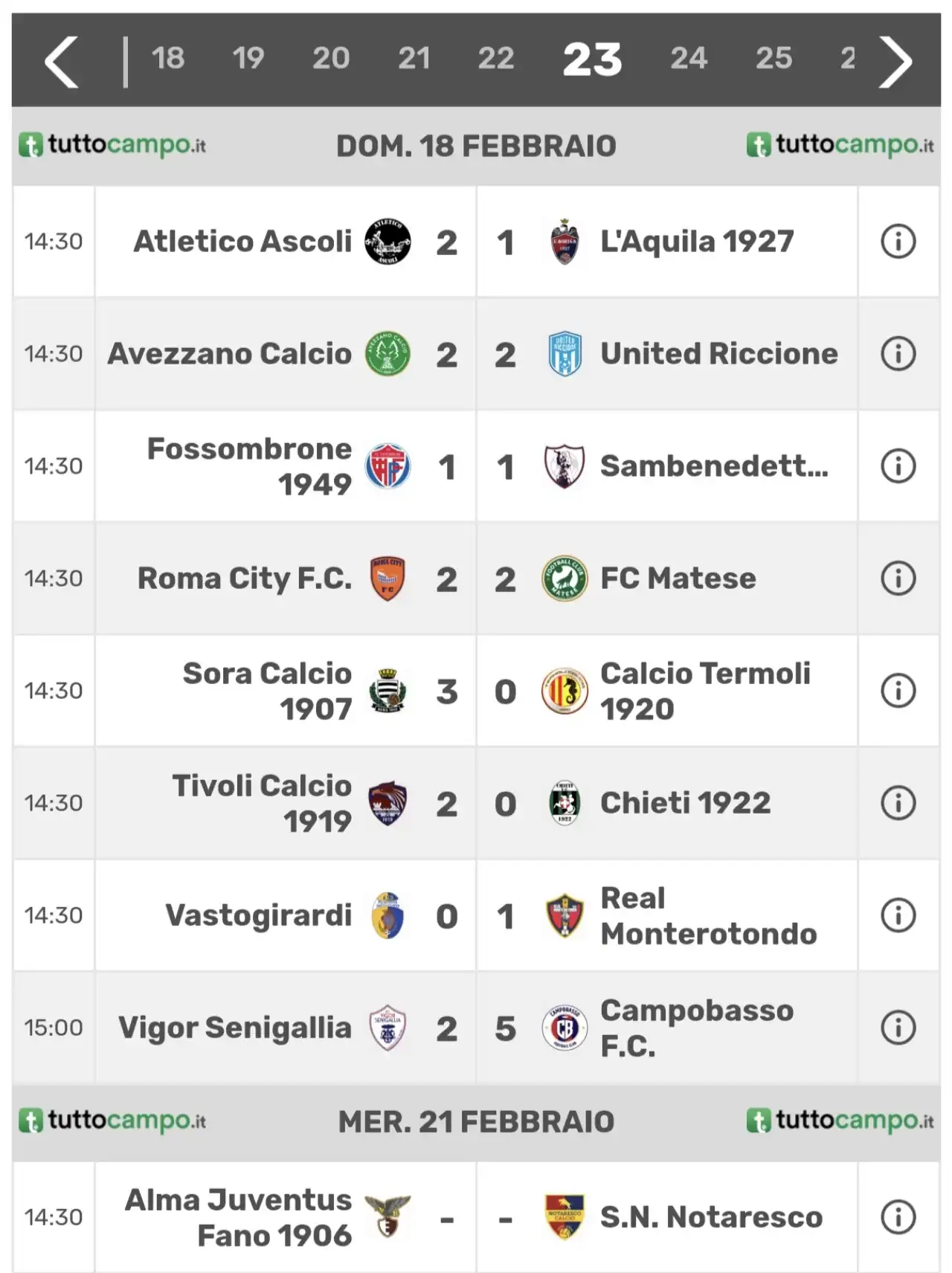Viewport: 952px width, 1273px height.
Task: Open the Chieti 1922 team page
Action: point(685,803)
